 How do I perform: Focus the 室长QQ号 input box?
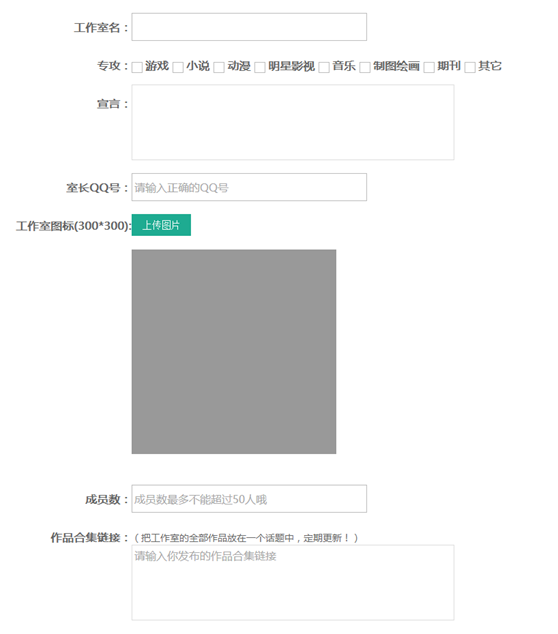[x=249, y=187]
